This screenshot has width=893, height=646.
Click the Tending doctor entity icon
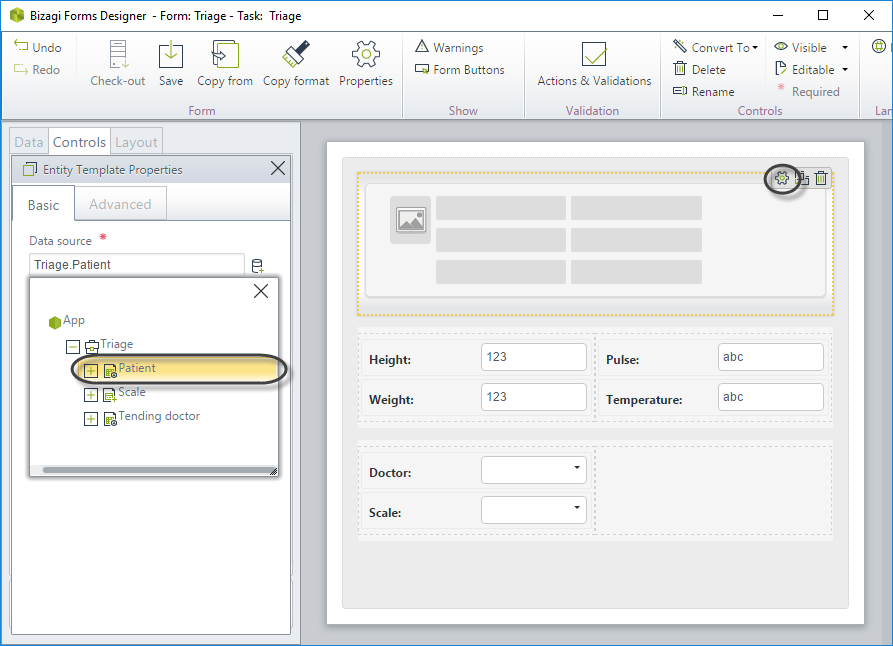click(110, 419)
